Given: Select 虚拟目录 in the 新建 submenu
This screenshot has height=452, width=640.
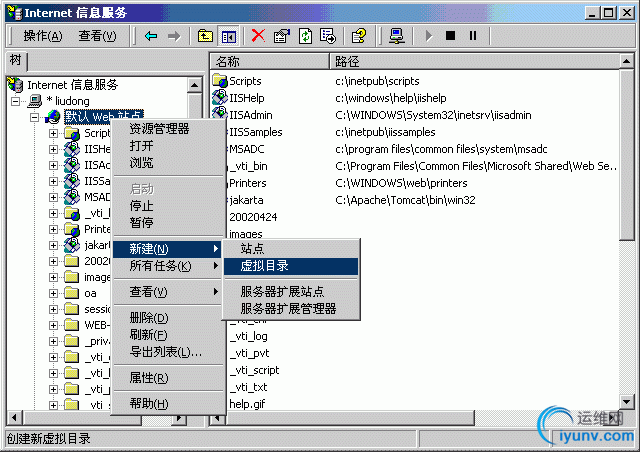Looking at the screenshot, I should [291, 266].
